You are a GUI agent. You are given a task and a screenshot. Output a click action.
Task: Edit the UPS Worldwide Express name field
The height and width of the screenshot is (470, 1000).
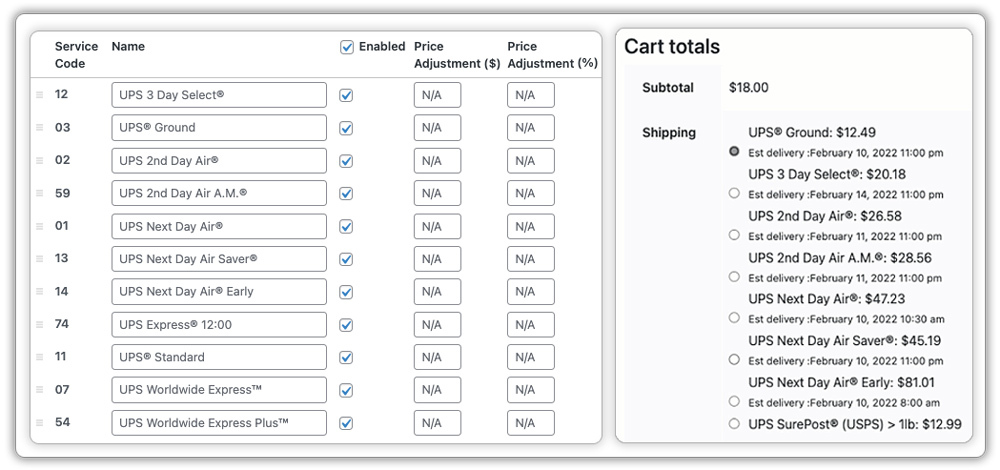(x=219, y=390)
